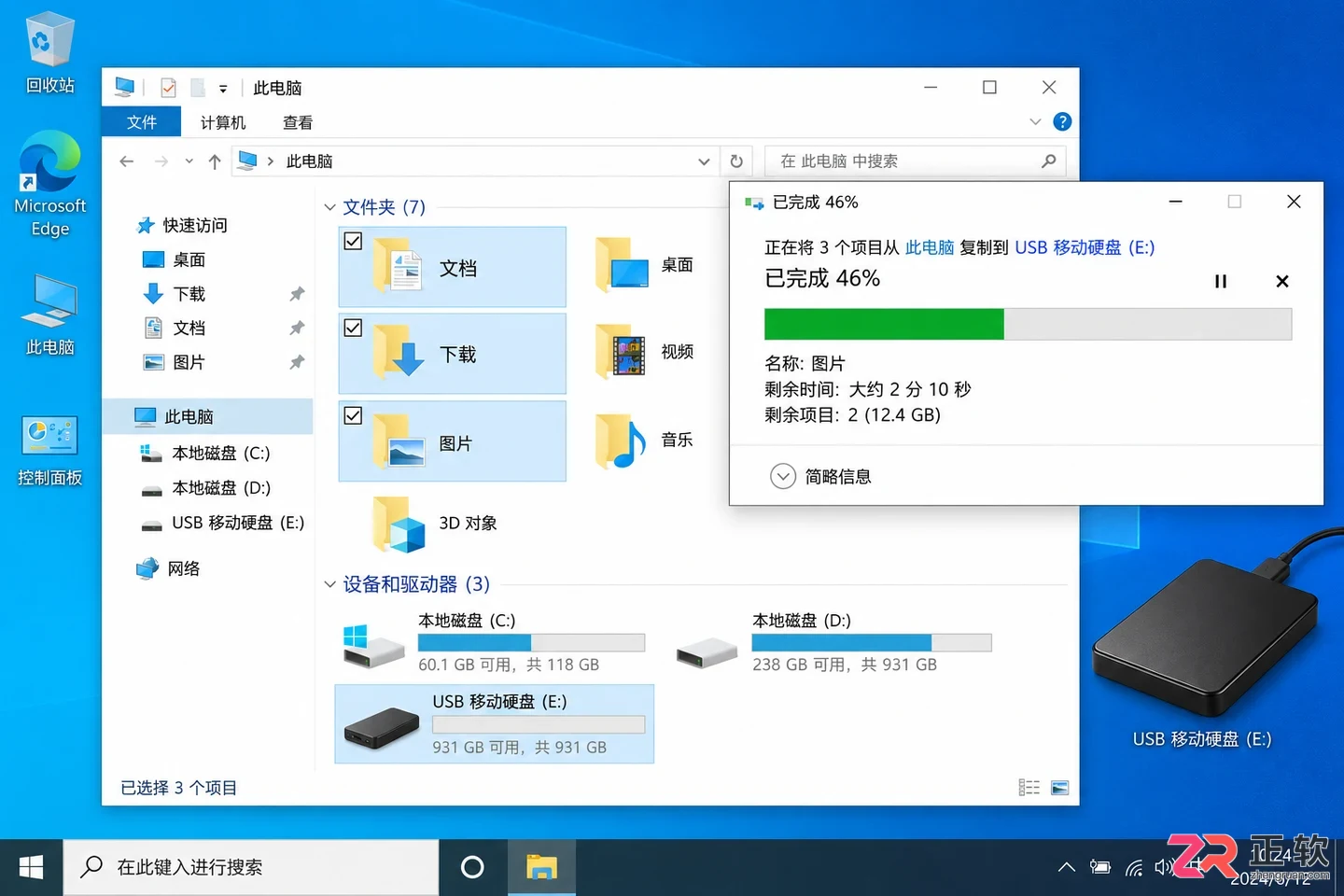Show hidden system tray icons
The image size is (1344, 896).
click(x=1066, y=868)
